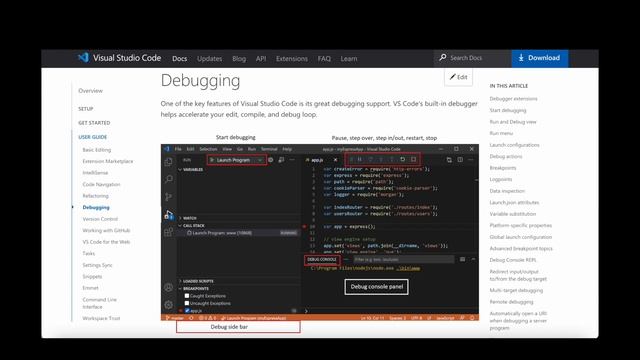Expand the SETUP group in the docs sidebar
This screenshot has height=360, width=640.
coord(86,109)
